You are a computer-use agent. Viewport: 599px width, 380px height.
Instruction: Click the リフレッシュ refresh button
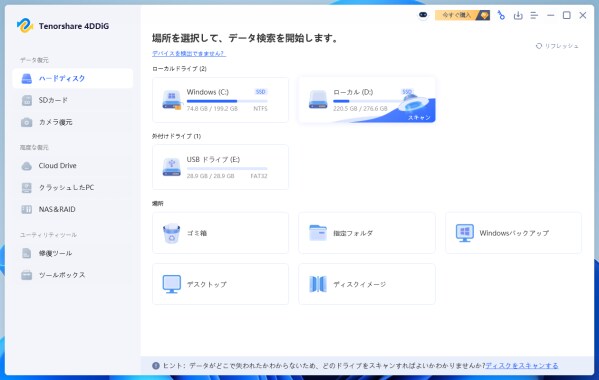point(557,46)
